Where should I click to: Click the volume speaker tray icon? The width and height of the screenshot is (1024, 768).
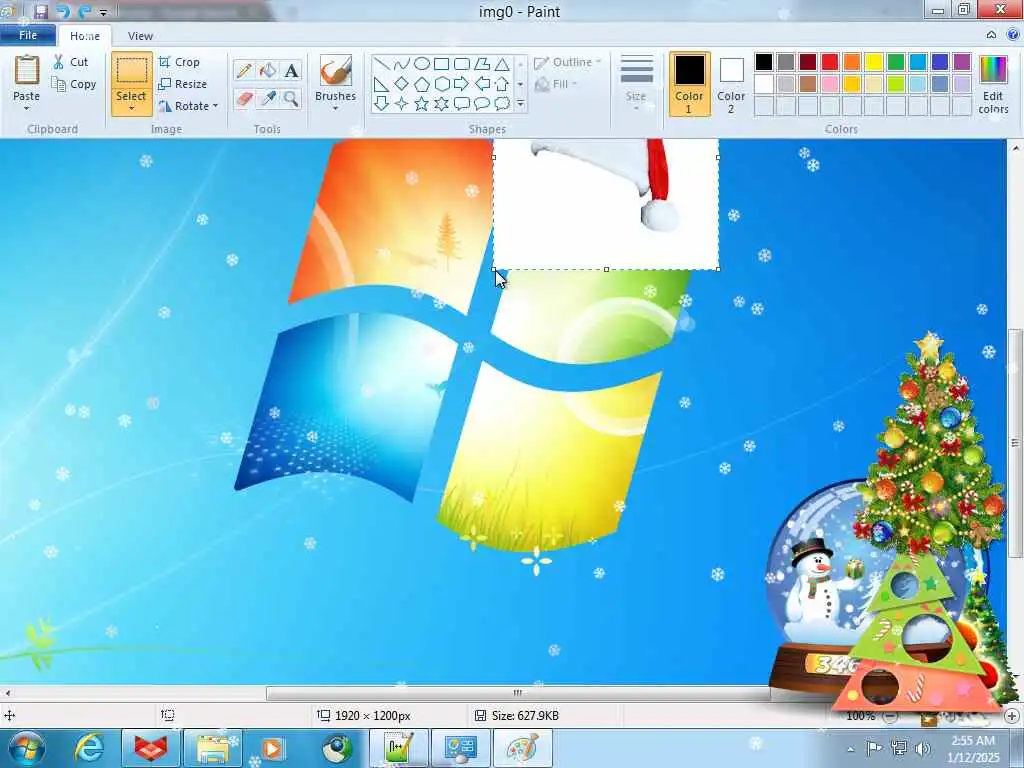(x=922, y=748)
